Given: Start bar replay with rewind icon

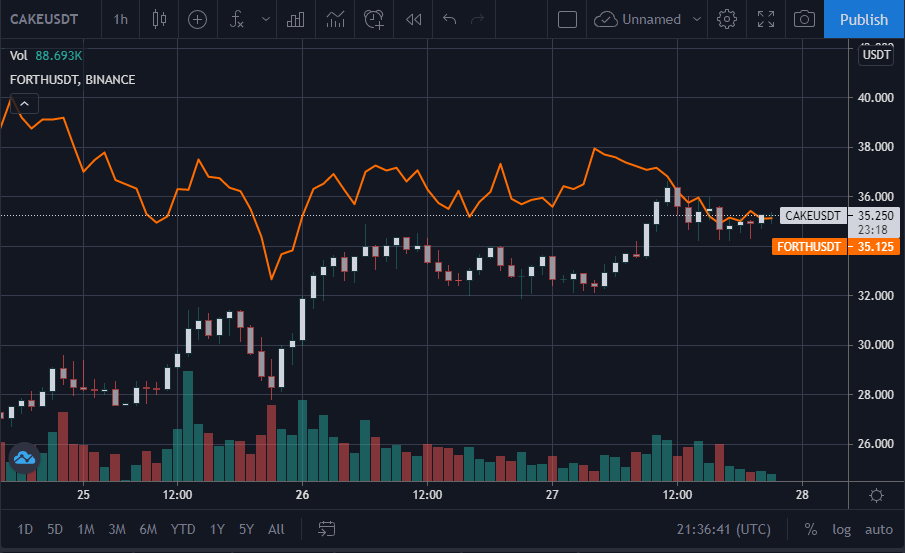Looking at the screenshot, I should coord(413,20).
